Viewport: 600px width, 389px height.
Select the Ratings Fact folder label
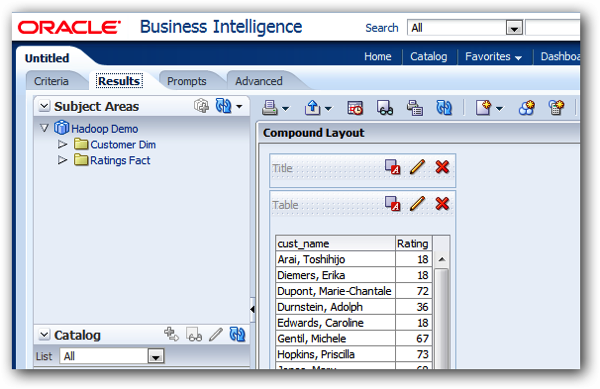click(x=120, y=160)
